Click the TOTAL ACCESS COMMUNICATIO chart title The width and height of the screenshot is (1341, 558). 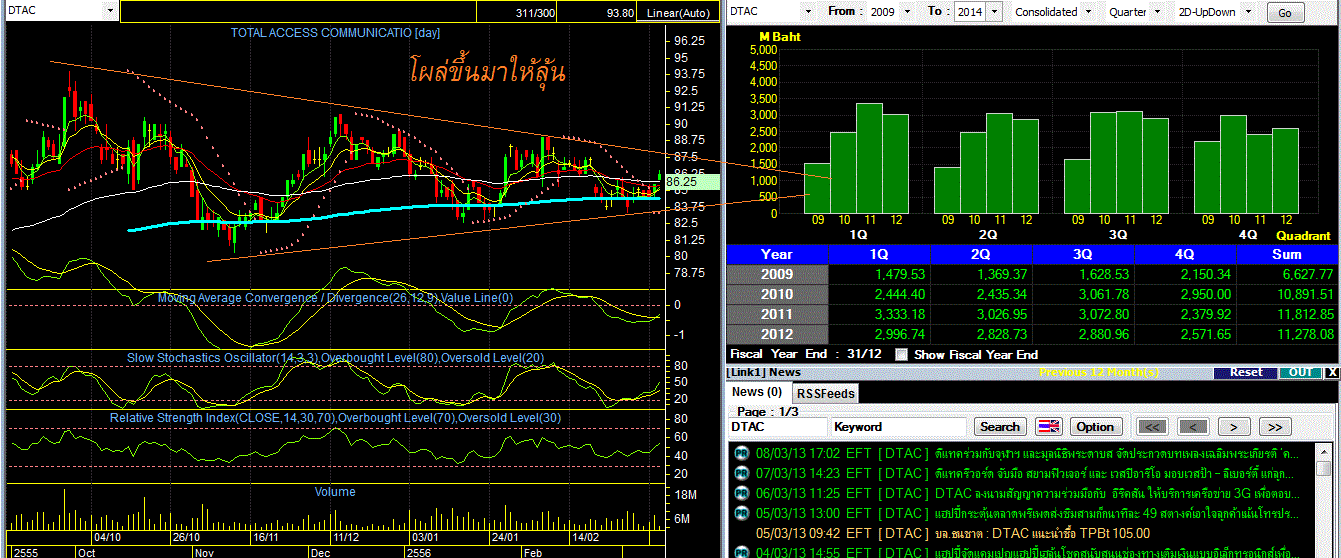click(335, 33)
